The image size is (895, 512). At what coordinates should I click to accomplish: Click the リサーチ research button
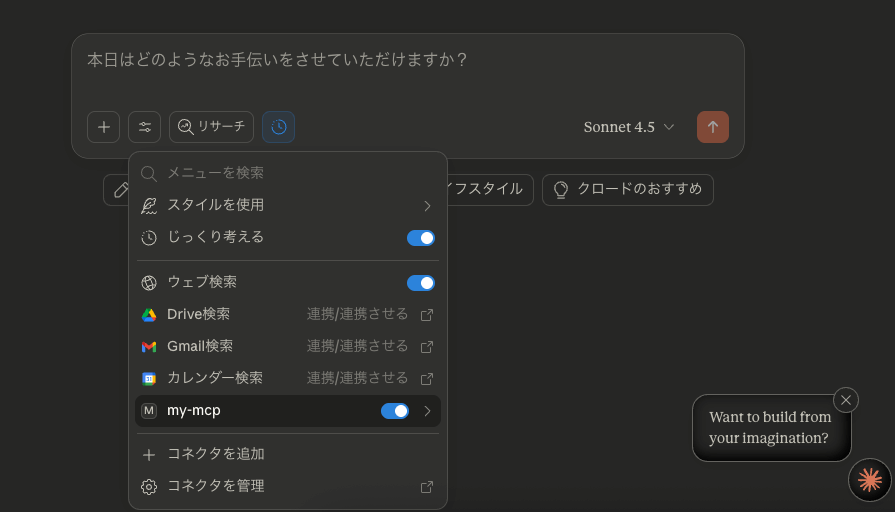coord(211,127)
